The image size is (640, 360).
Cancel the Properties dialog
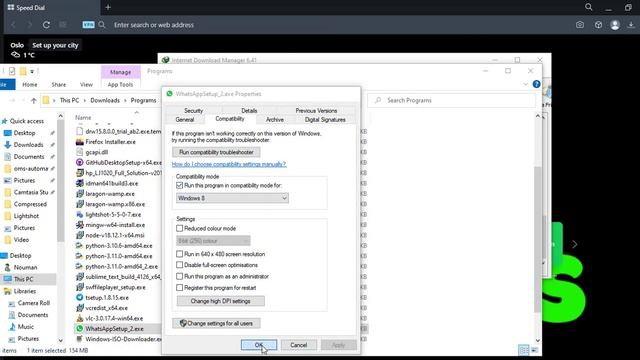[x=298, y=345]
